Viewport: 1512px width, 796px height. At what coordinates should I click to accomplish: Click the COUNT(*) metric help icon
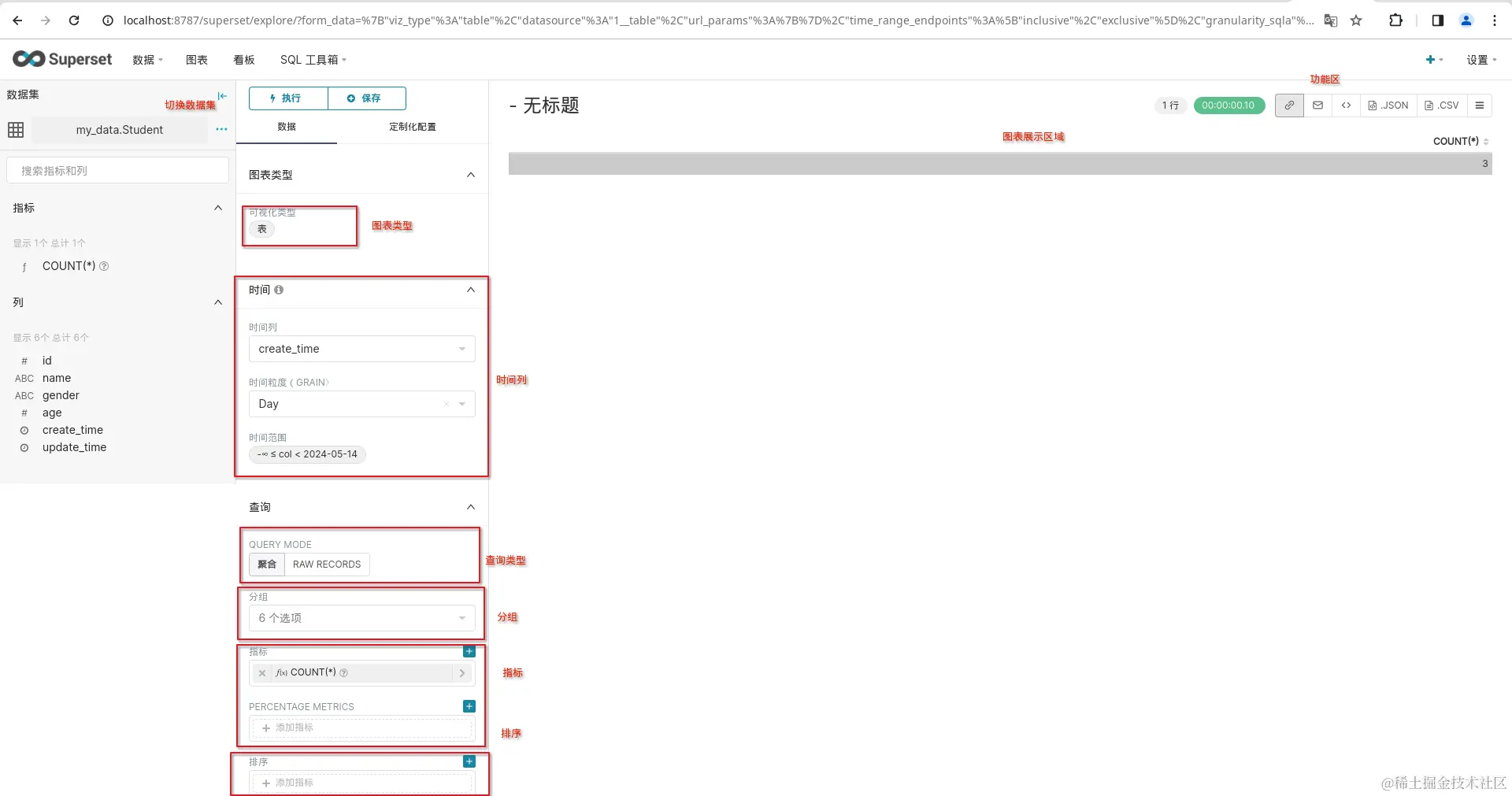point(104,266)
